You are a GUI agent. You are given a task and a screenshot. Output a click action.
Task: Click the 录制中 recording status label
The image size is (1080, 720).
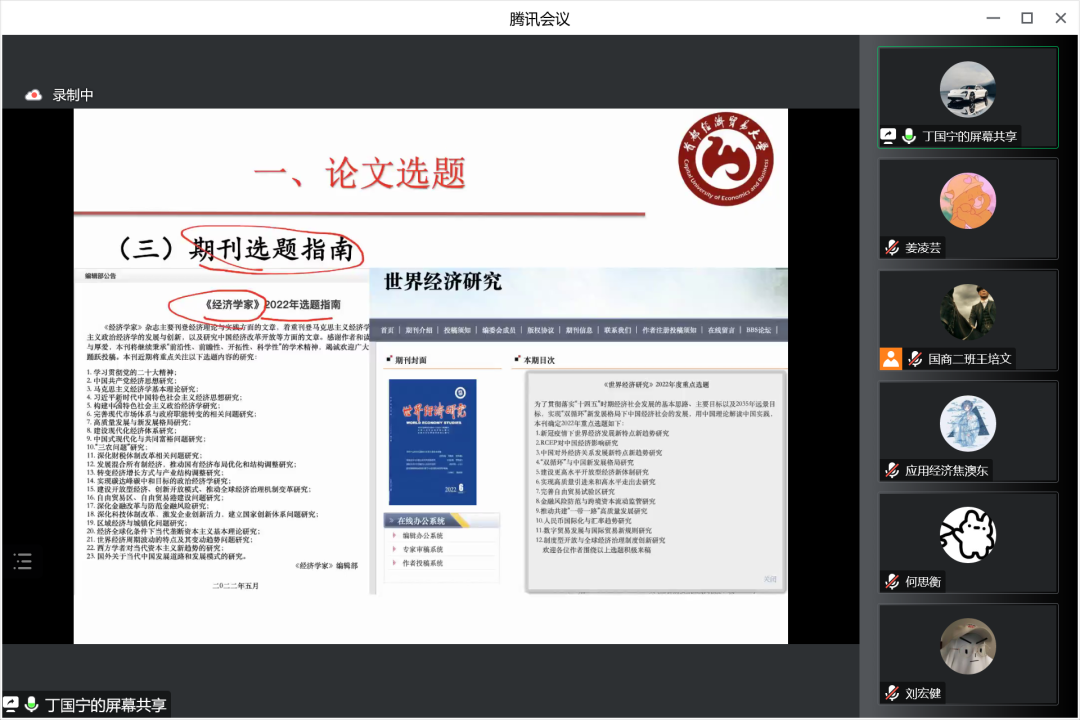click(73, 95)
